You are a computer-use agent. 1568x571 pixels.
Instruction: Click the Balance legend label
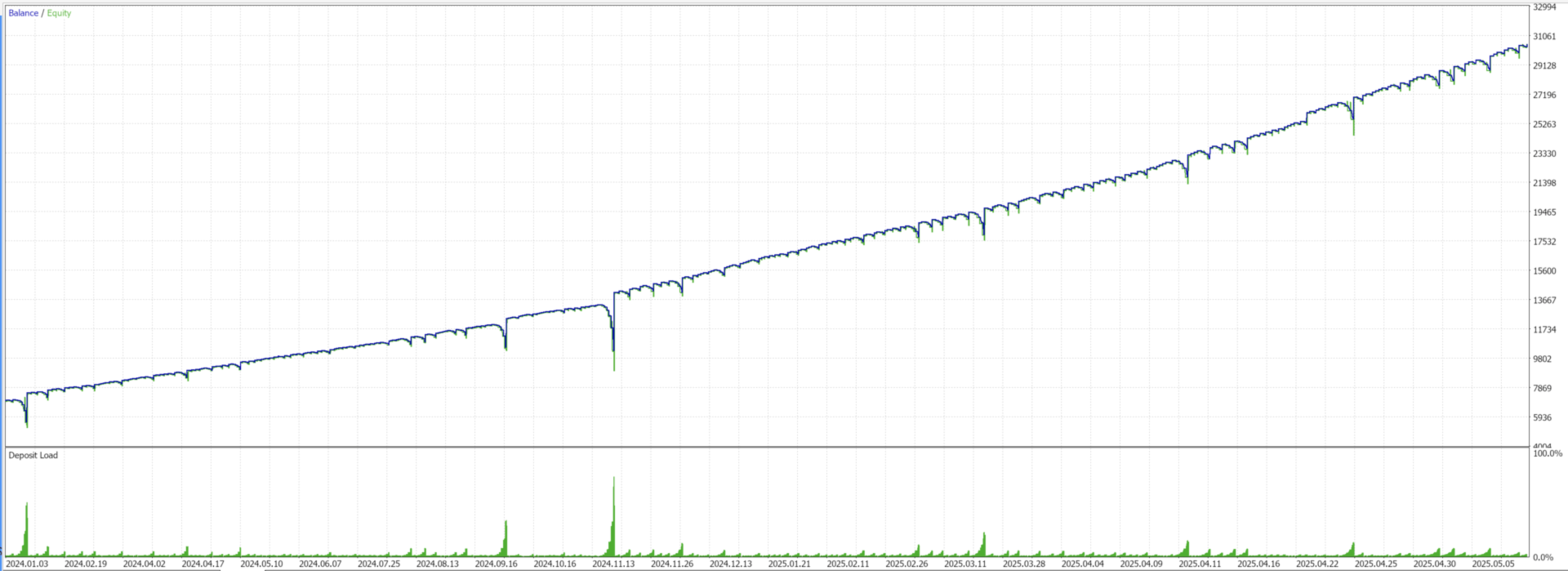23,13
